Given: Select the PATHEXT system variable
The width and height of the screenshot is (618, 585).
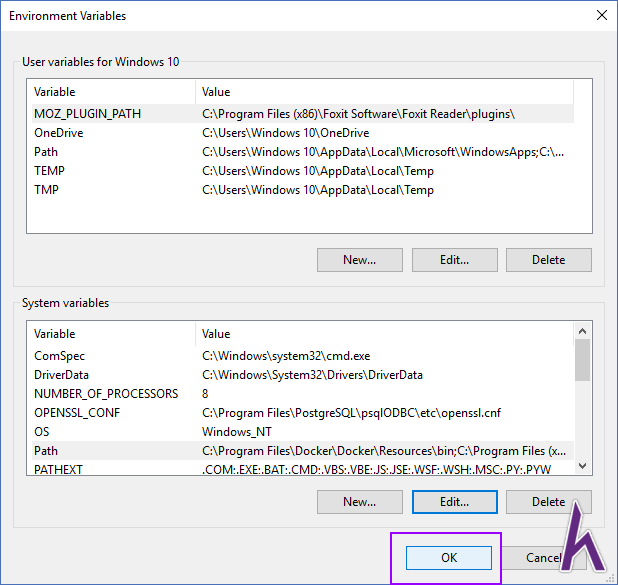Looking at the screenshot, I should [303, 469].
